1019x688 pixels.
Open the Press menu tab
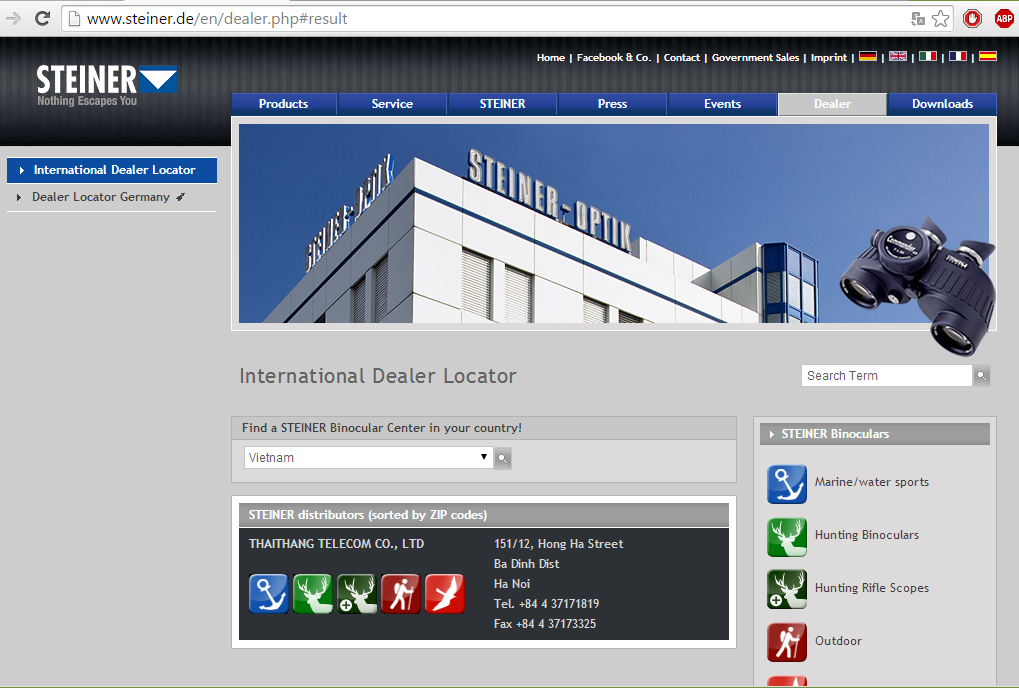pyautogui.click(x=612, y=104)
